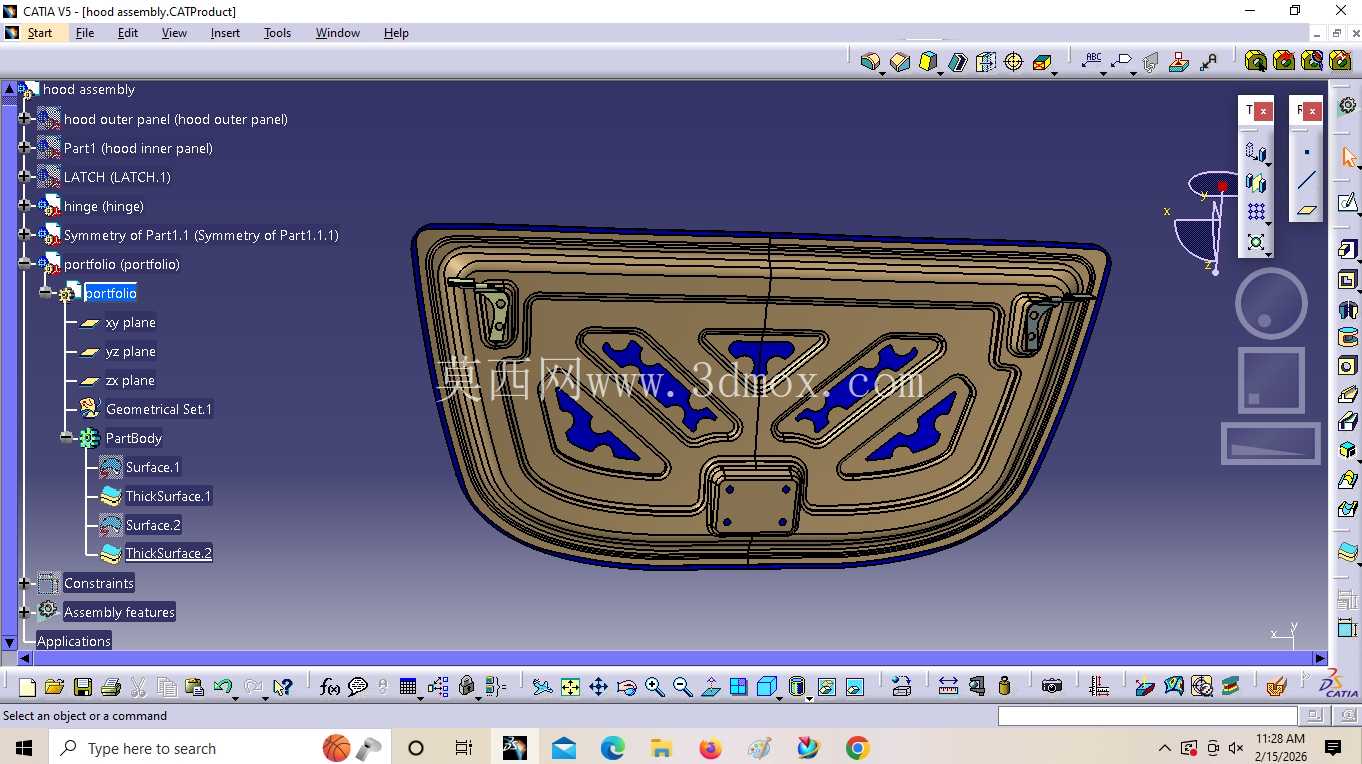Open the Tools menu
1362x764 pixels.
pyautogui.click(x=277, y=33)
